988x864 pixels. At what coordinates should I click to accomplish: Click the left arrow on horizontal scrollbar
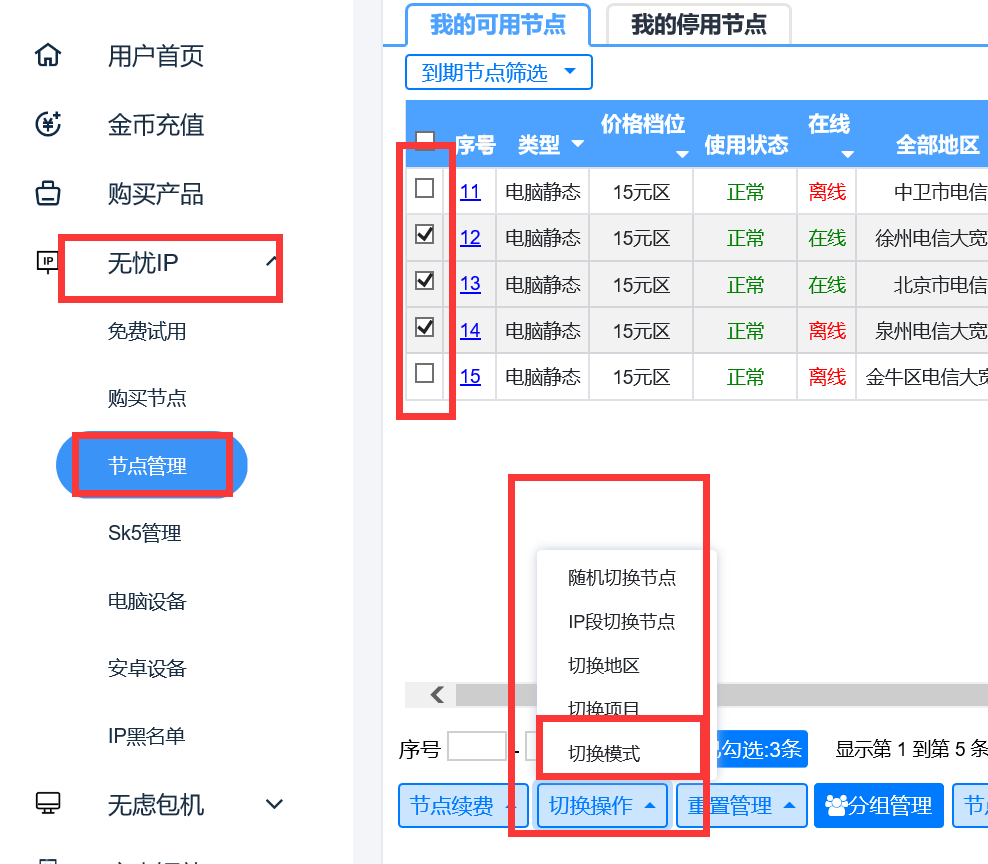click(x=436, y=695)
